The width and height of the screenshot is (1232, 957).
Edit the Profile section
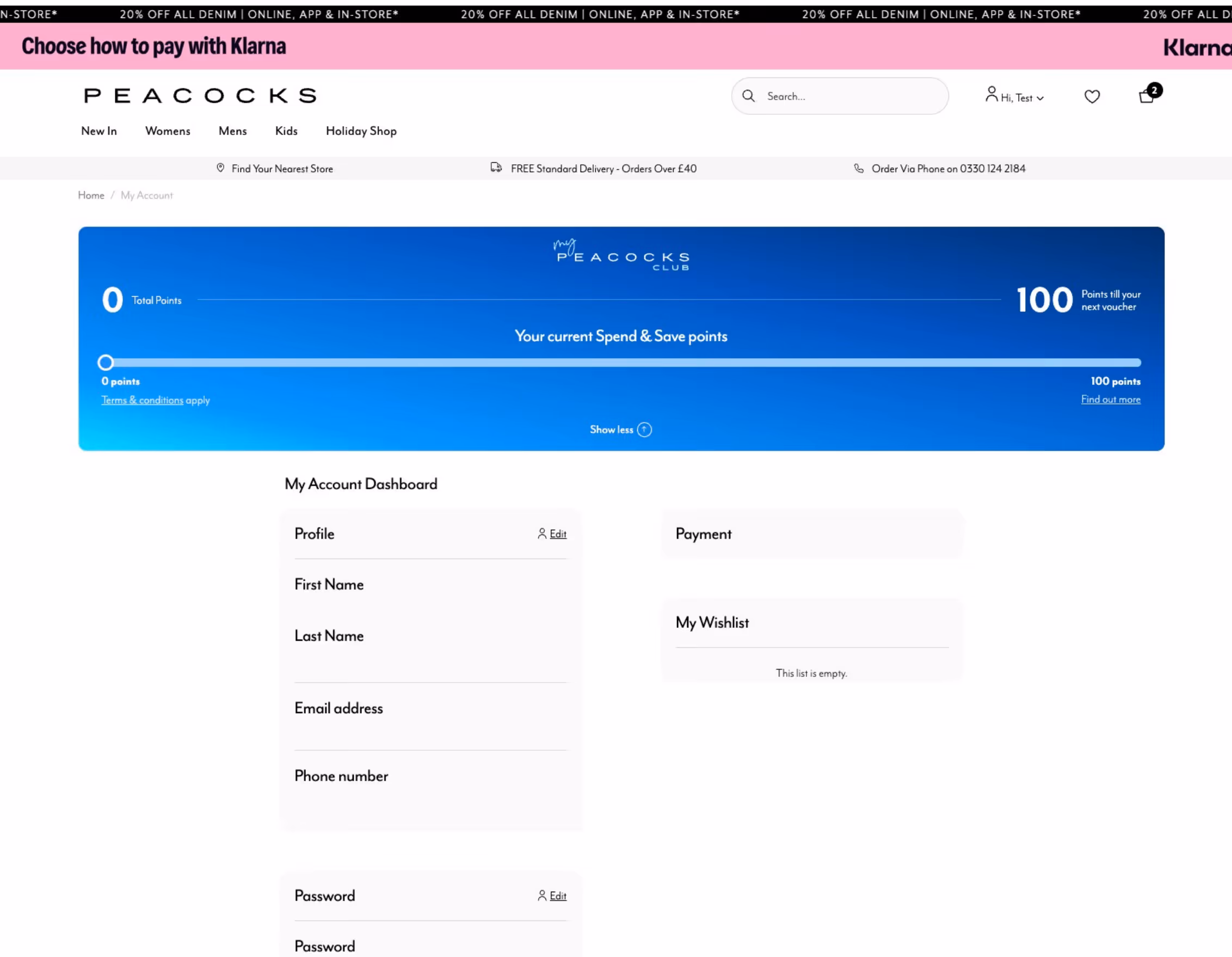(557, 534)
